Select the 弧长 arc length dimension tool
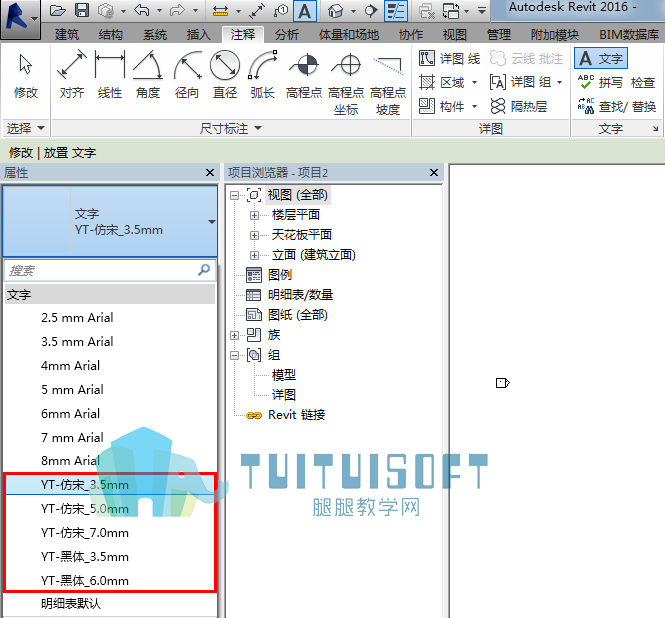This screenshot has width=665, height=618. (x=263, y=75)
